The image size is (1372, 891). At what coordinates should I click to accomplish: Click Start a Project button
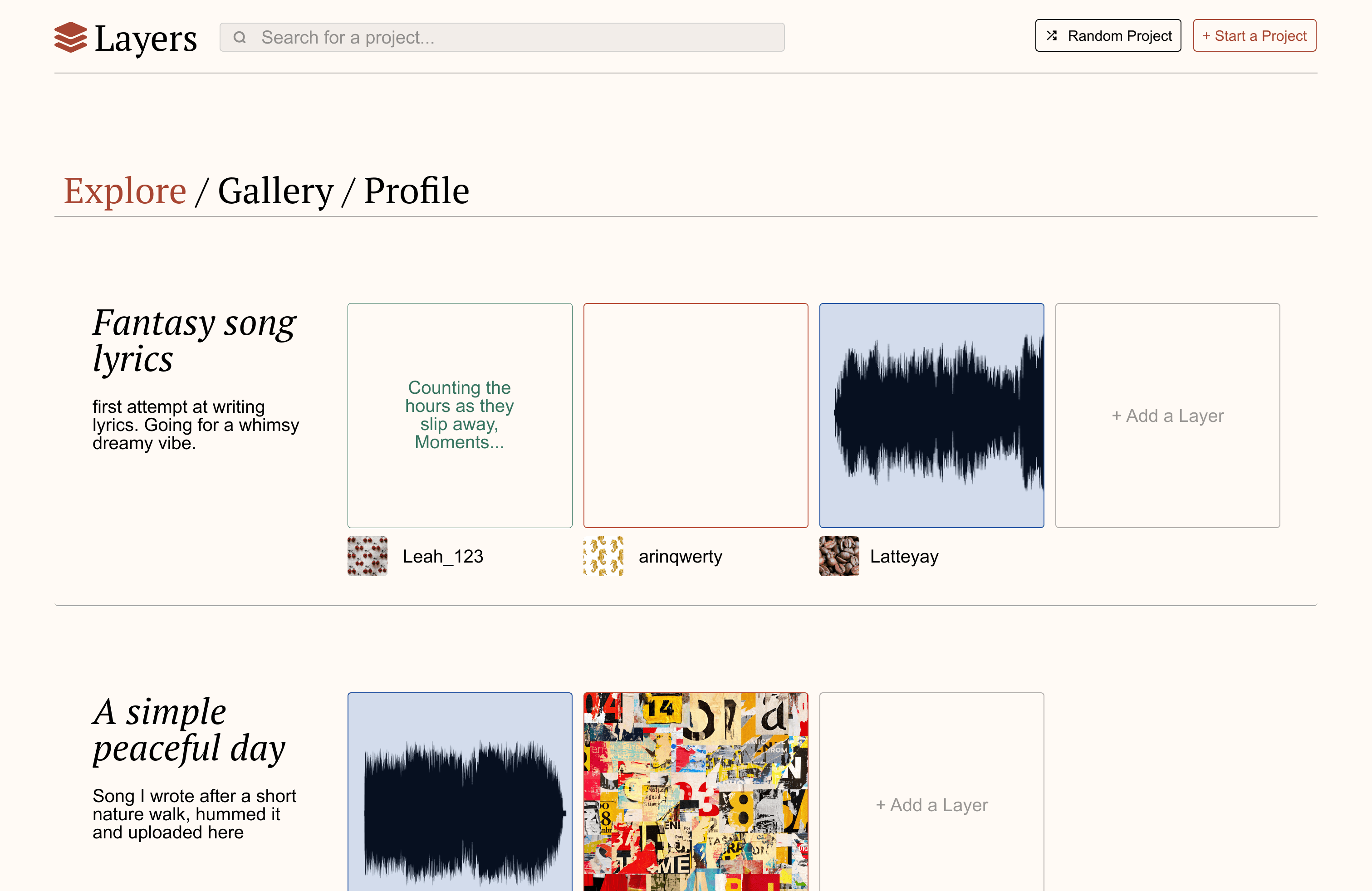coord(1254,36)
